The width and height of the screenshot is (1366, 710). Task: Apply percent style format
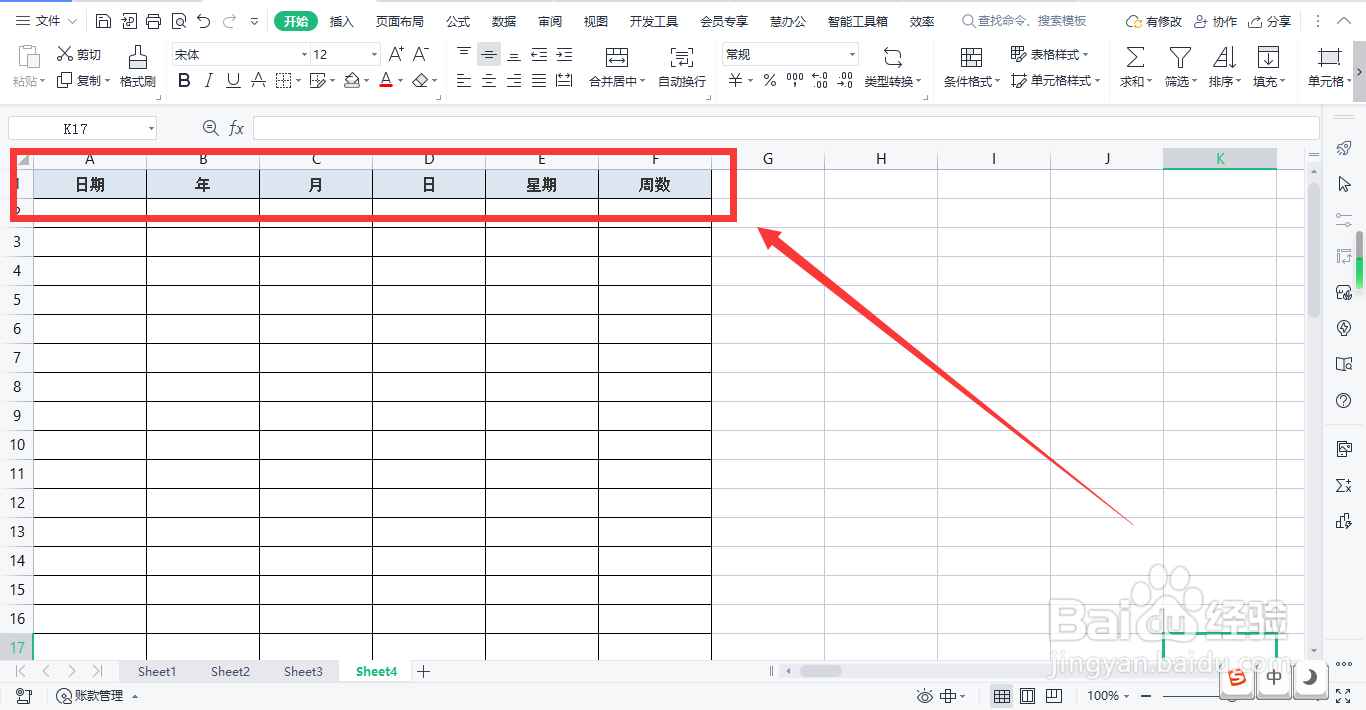(x=770, y=81)
